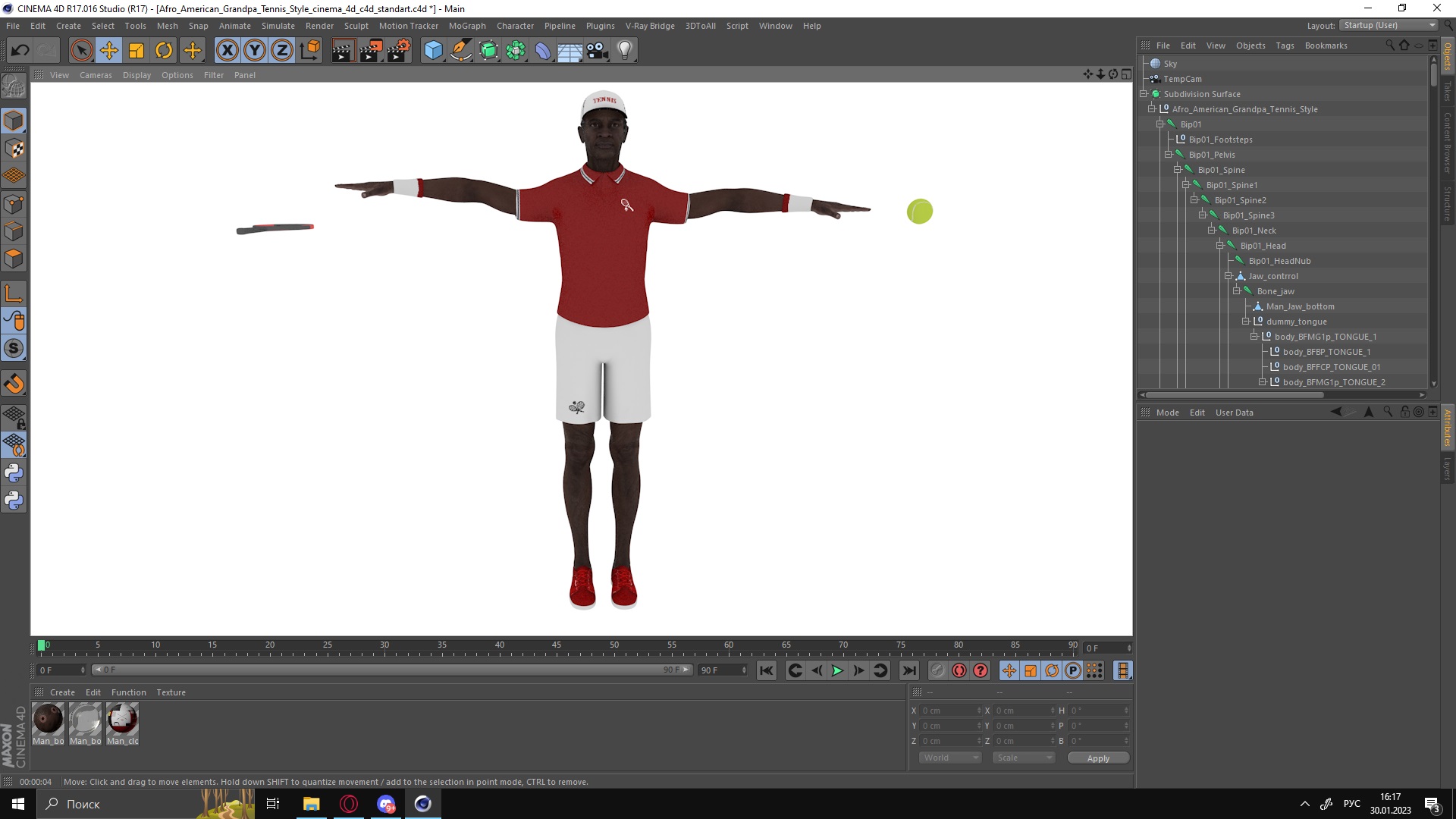The image size is (1456, 819).
Task: Activate the Scale tool
Action: 136,51
